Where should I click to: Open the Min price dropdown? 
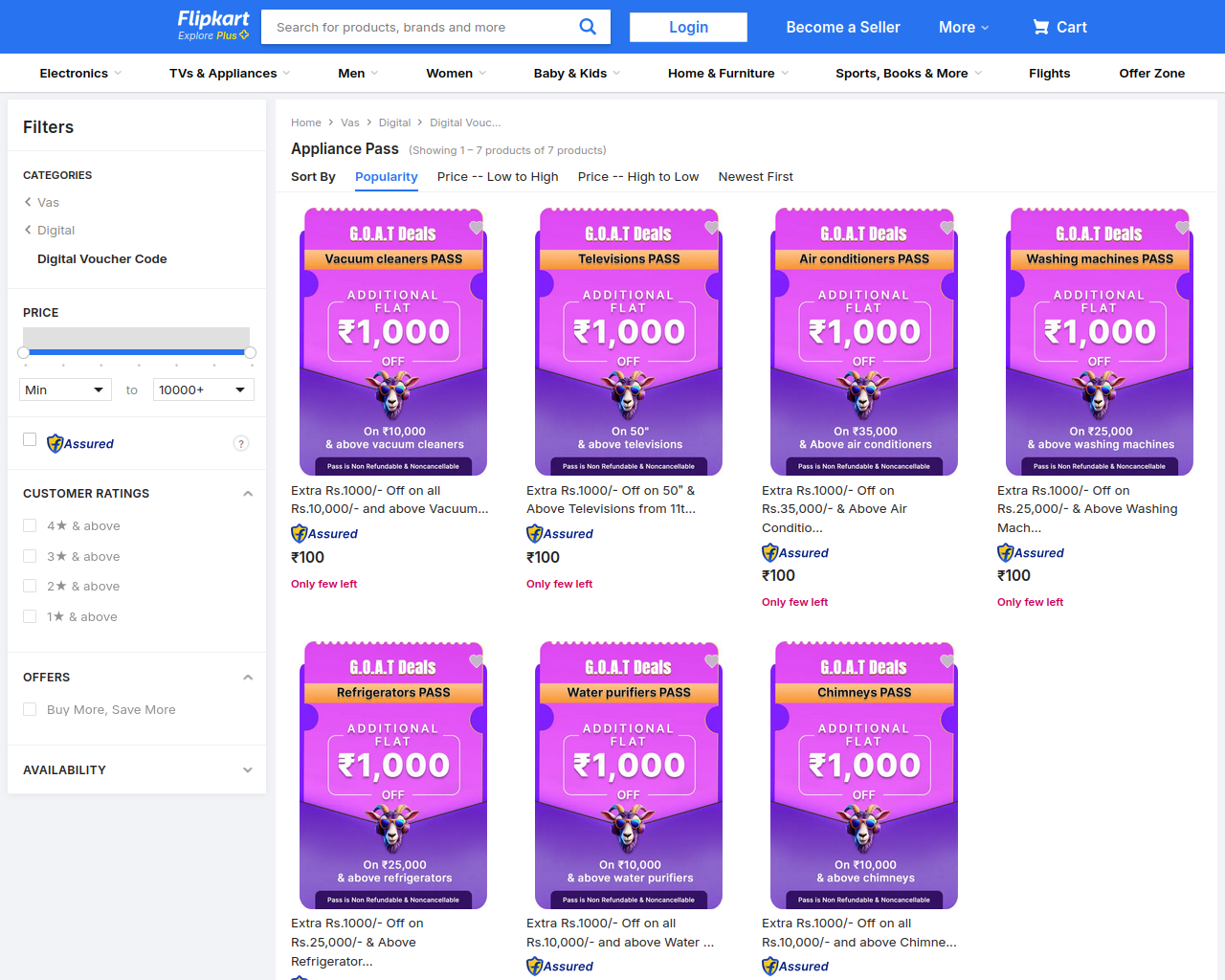(x=64, y=390)
